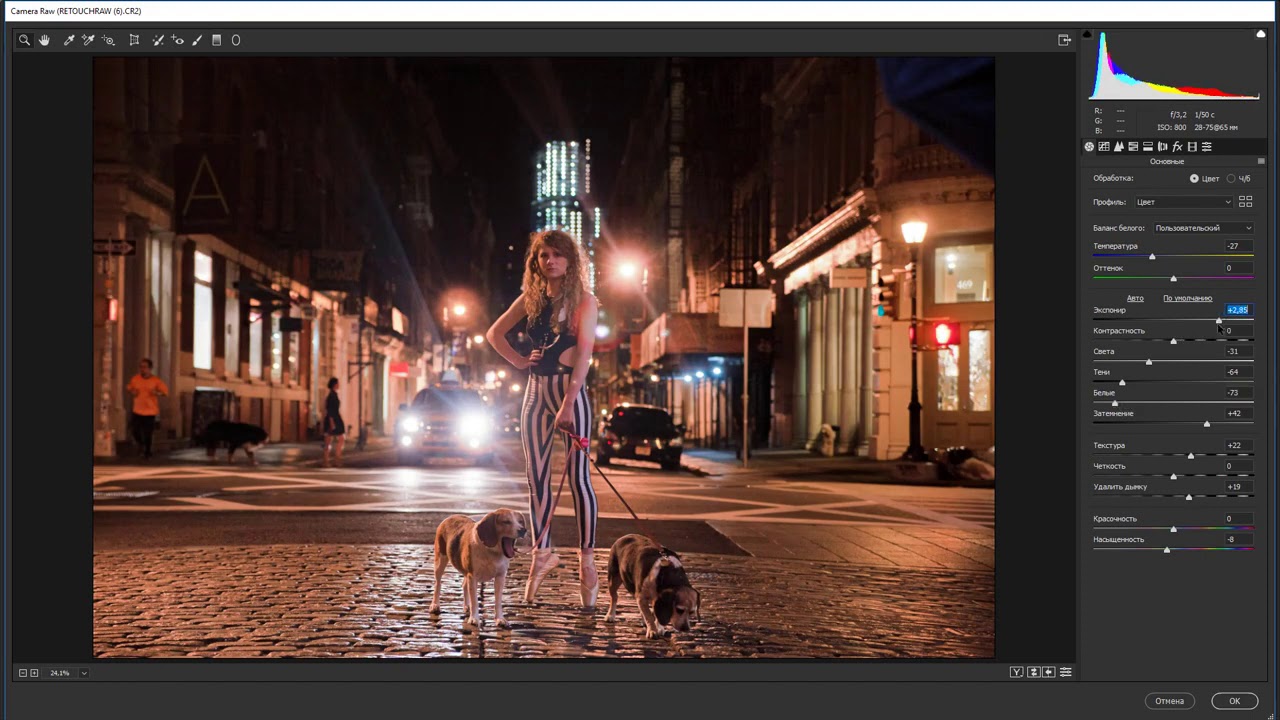Screen dimensions: 1280x720
Task: Cycle before/after views with Y icon
Action: tap(1017, 672)
